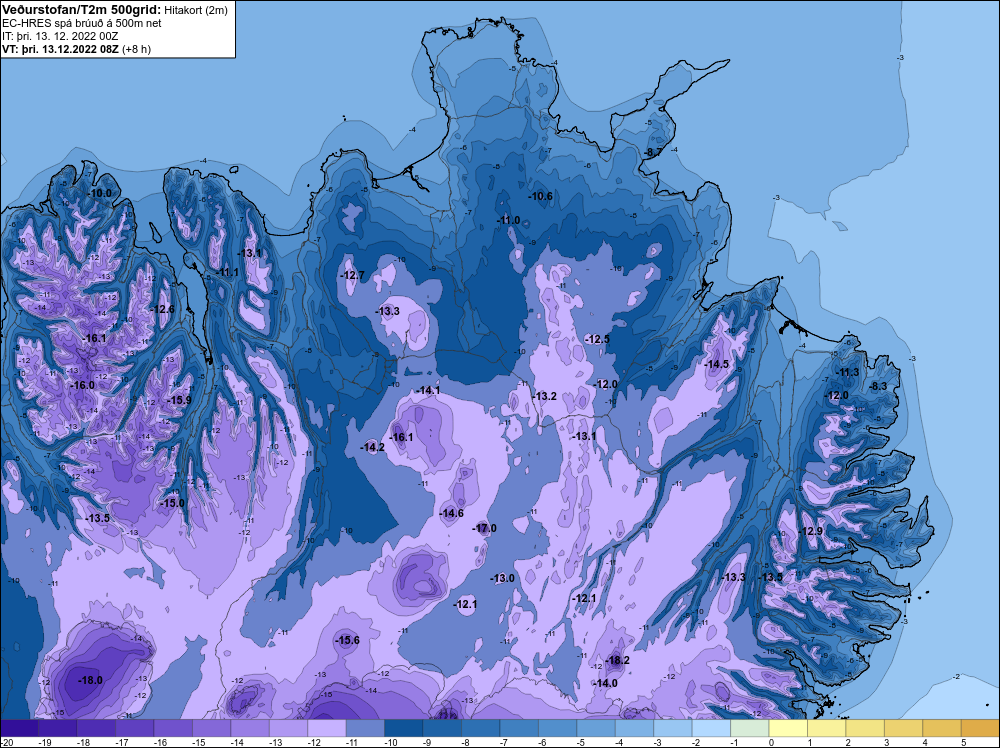Select the yellow legend swatch between 0 and 1

(x=788, y=728)
